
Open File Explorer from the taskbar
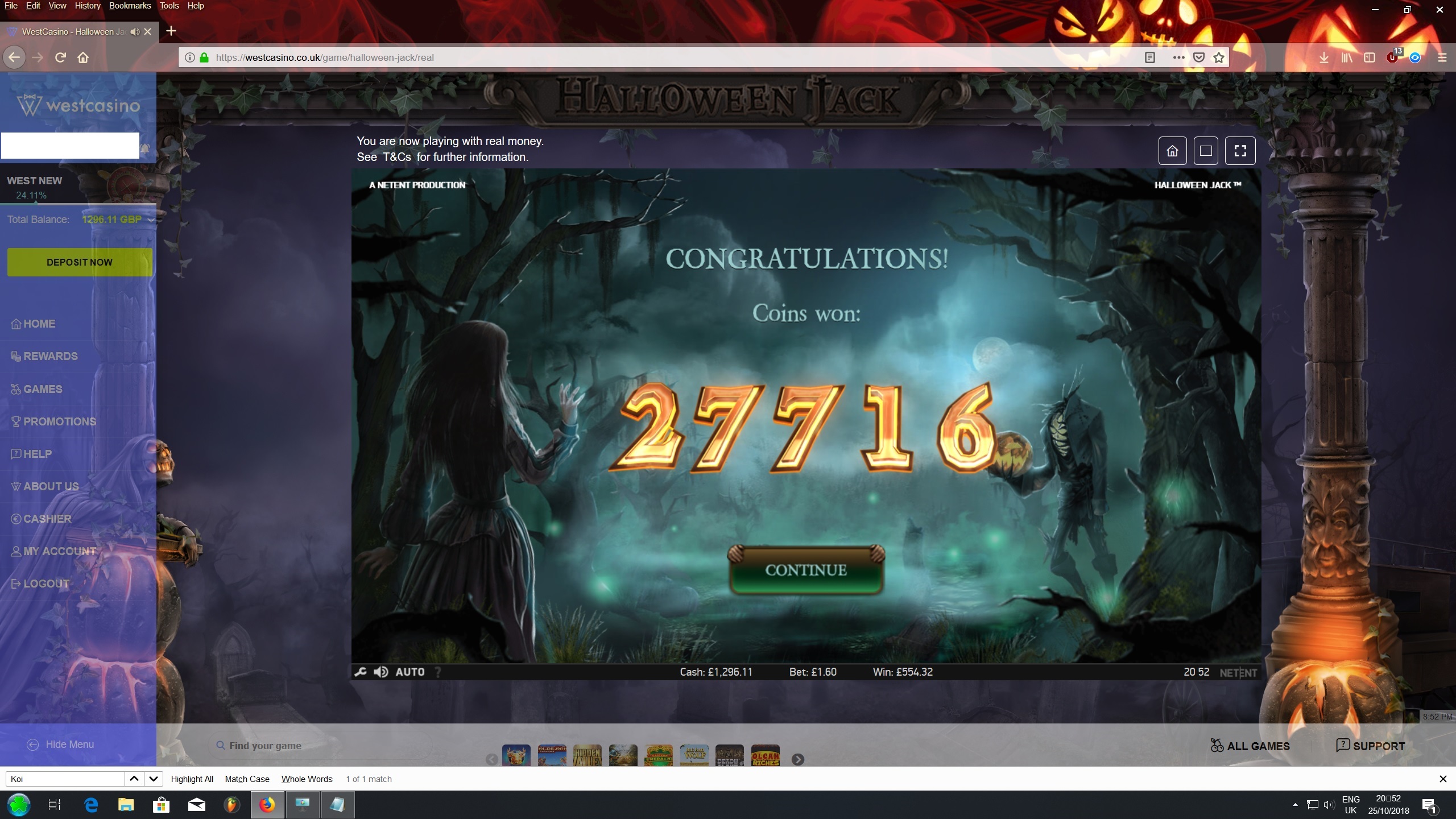pos(126,805)
